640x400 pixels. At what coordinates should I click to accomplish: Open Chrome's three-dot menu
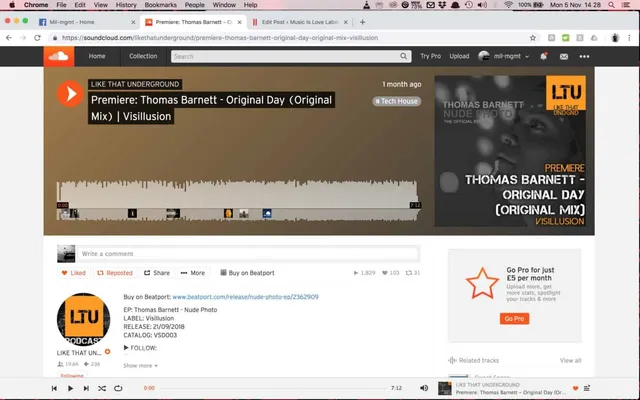629,38
